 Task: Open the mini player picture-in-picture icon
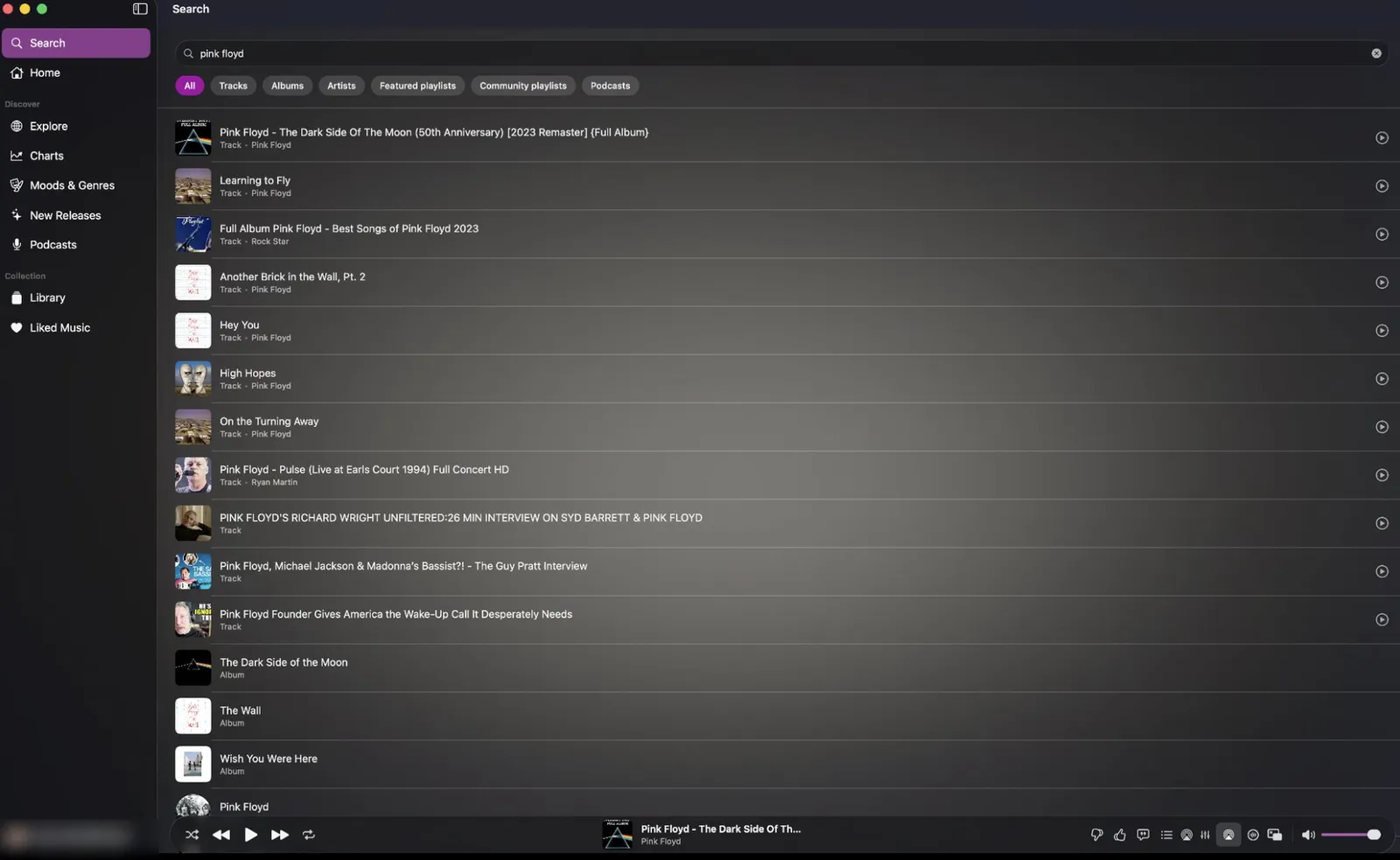[1275, 835]
